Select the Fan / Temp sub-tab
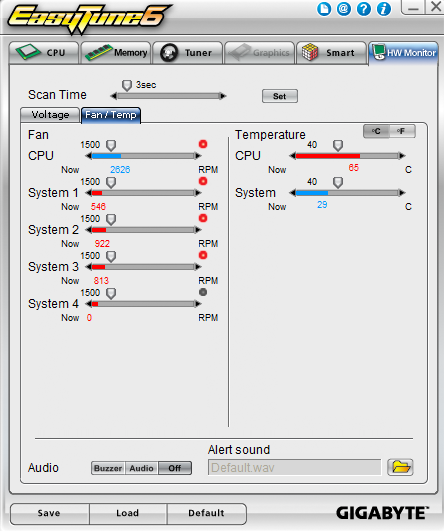 (x=111, y=115)
